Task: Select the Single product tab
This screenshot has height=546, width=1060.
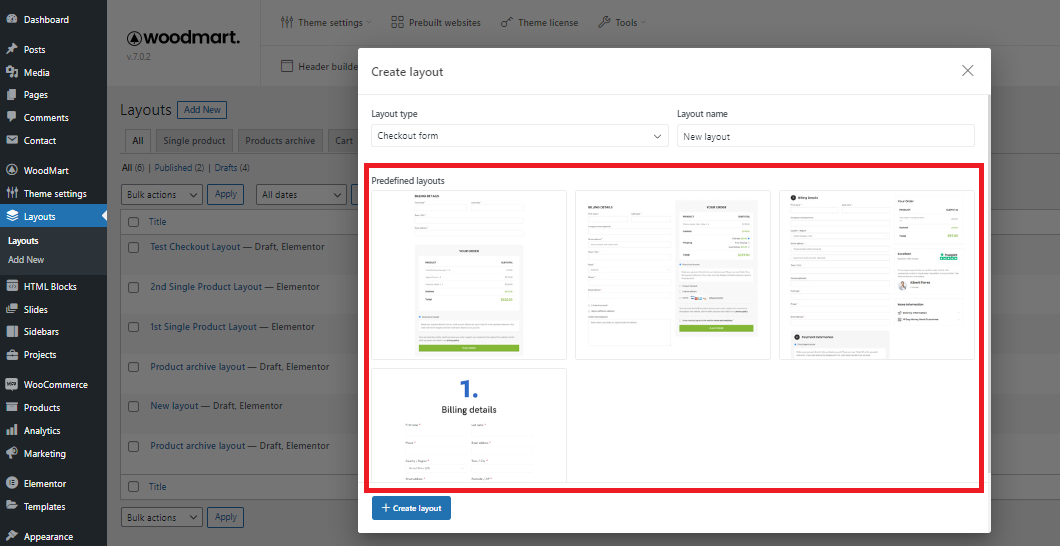Action: [195, 141]
